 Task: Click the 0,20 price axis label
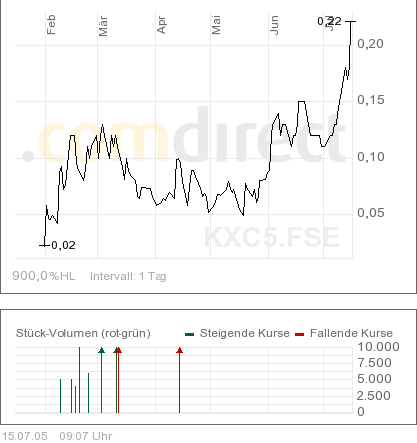[x=370, y=44]
